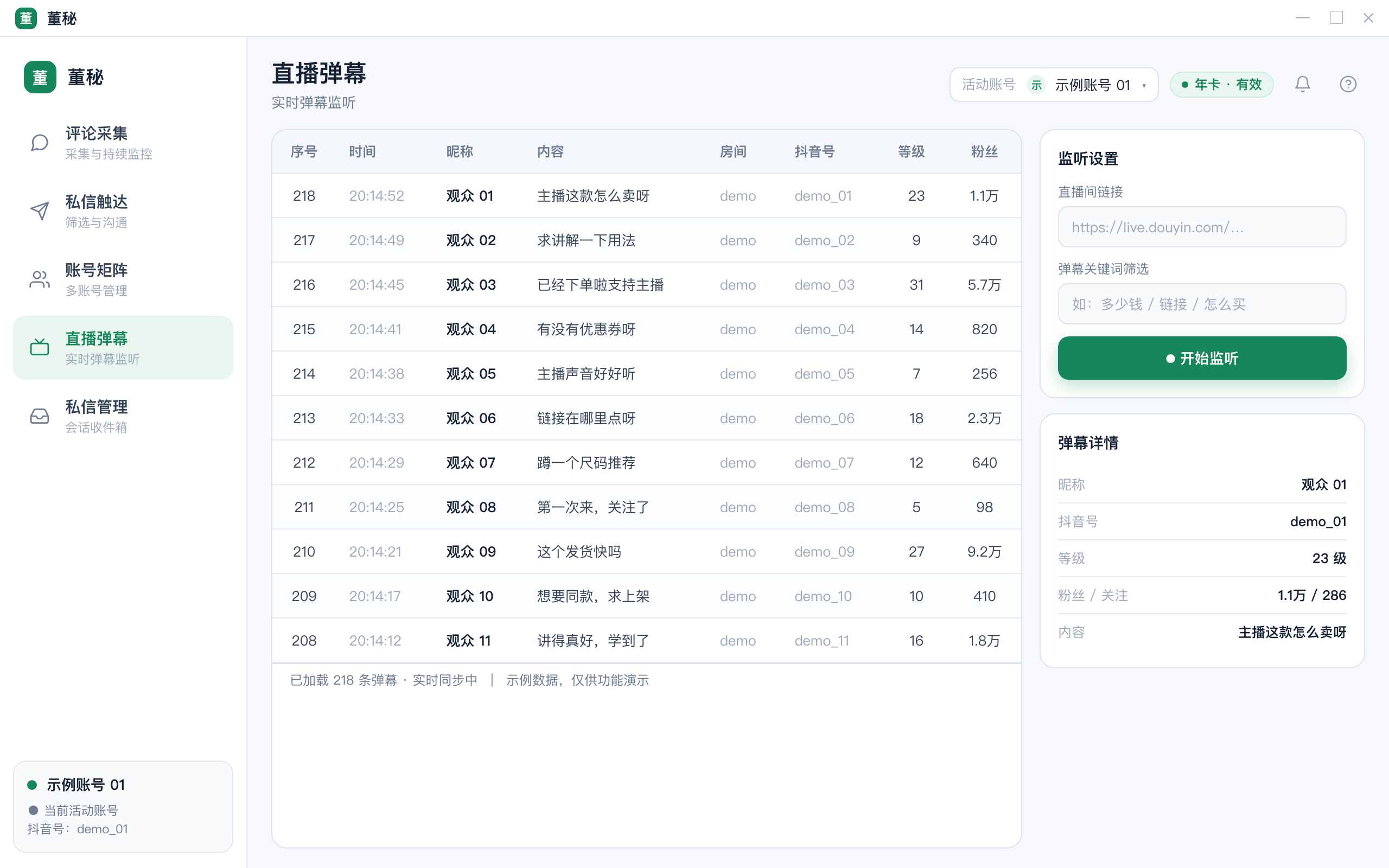Click 主播这款怎么卖呀 in 弹幕详情 panel
The height and width of the screenshot is (868, 1389).
pos(1292,632)
